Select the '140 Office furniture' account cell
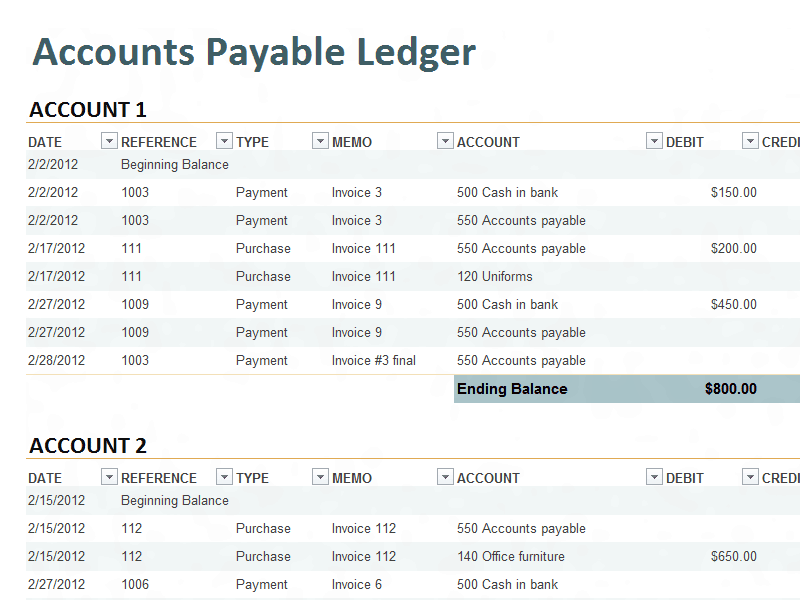This screenshot has height=600, width=800. [511, 556]
